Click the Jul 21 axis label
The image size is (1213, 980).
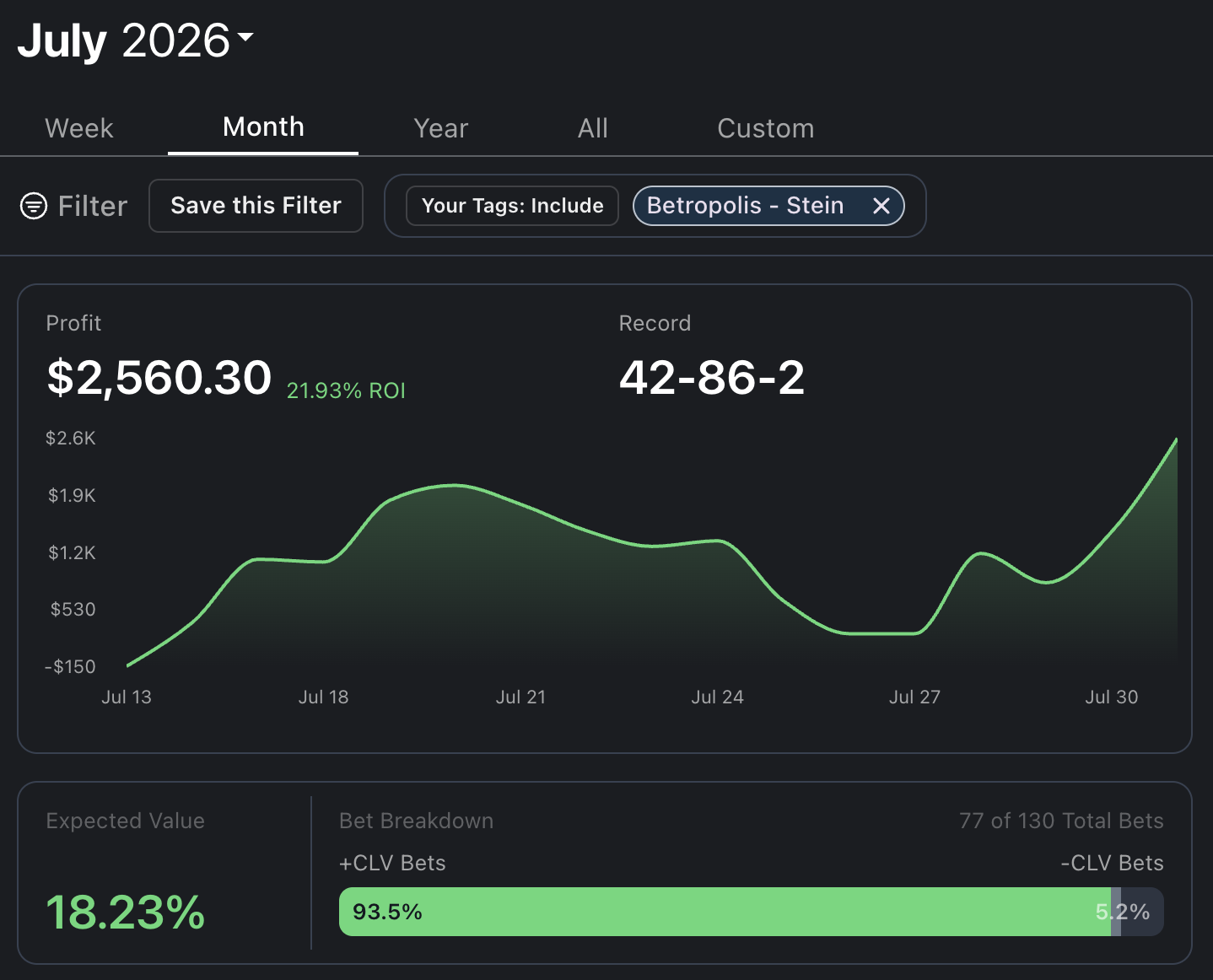pos(521,697)
